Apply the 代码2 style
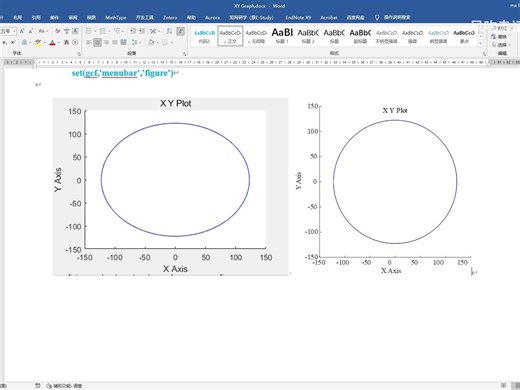 coord(204,36)
